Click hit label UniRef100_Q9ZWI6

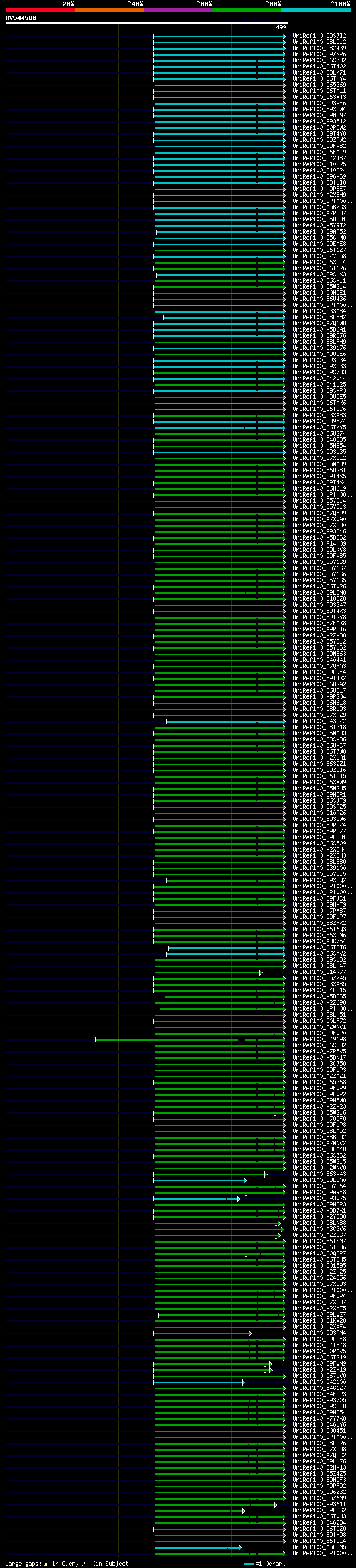[x=319, y=770]
